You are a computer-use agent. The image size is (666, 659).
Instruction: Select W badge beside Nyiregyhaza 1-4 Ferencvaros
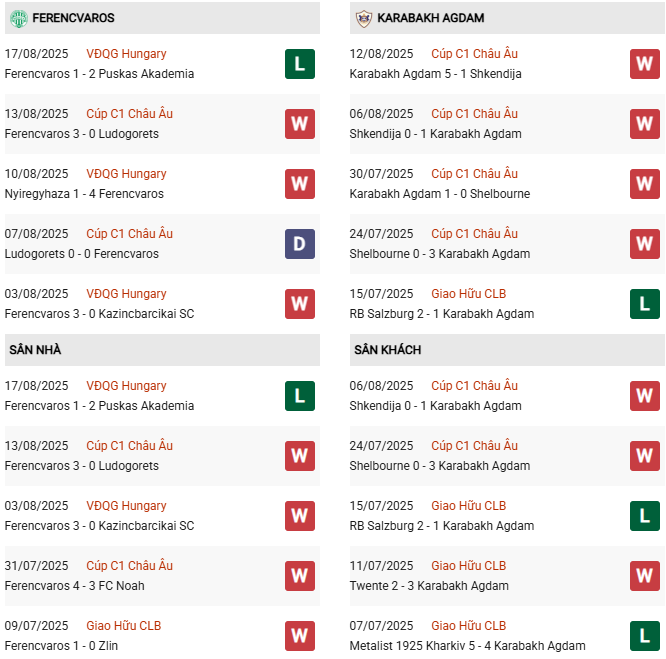[300, 184]
